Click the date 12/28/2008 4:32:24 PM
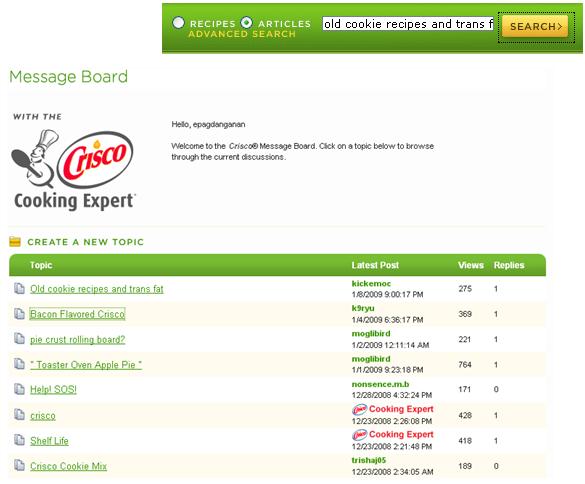Image resolution: width=585 pixels, height=484 pixels. tap(392, 395)
